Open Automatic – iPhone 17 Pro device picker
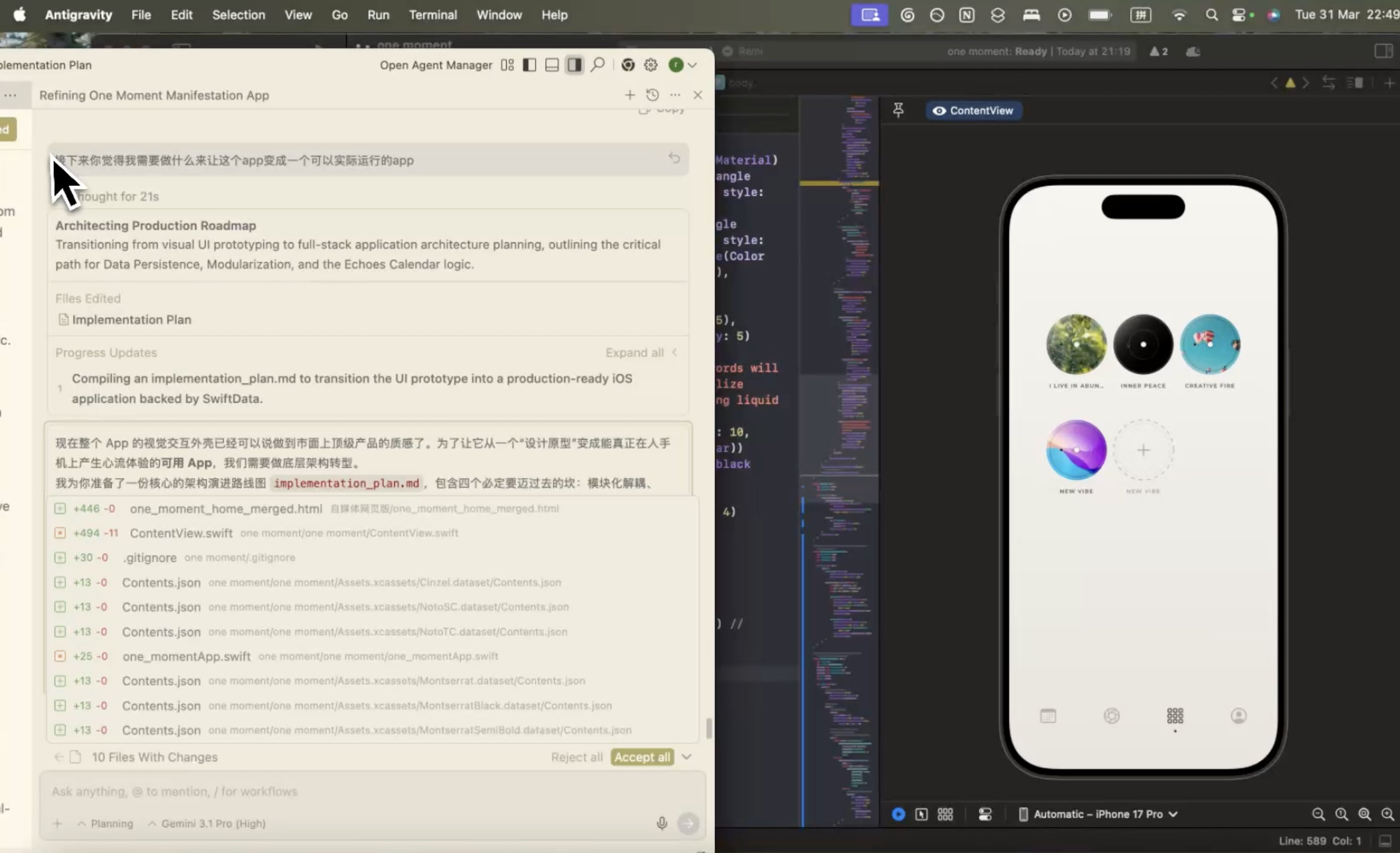 1098,814
